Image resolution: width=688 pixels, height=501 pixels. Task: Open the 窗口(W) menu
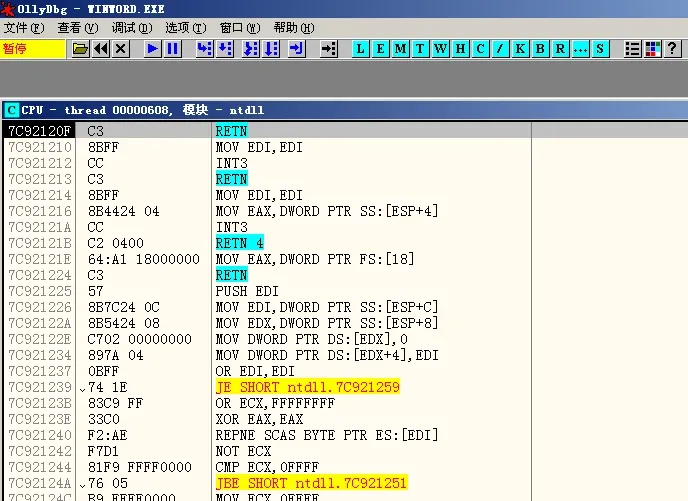pos(240,28)
